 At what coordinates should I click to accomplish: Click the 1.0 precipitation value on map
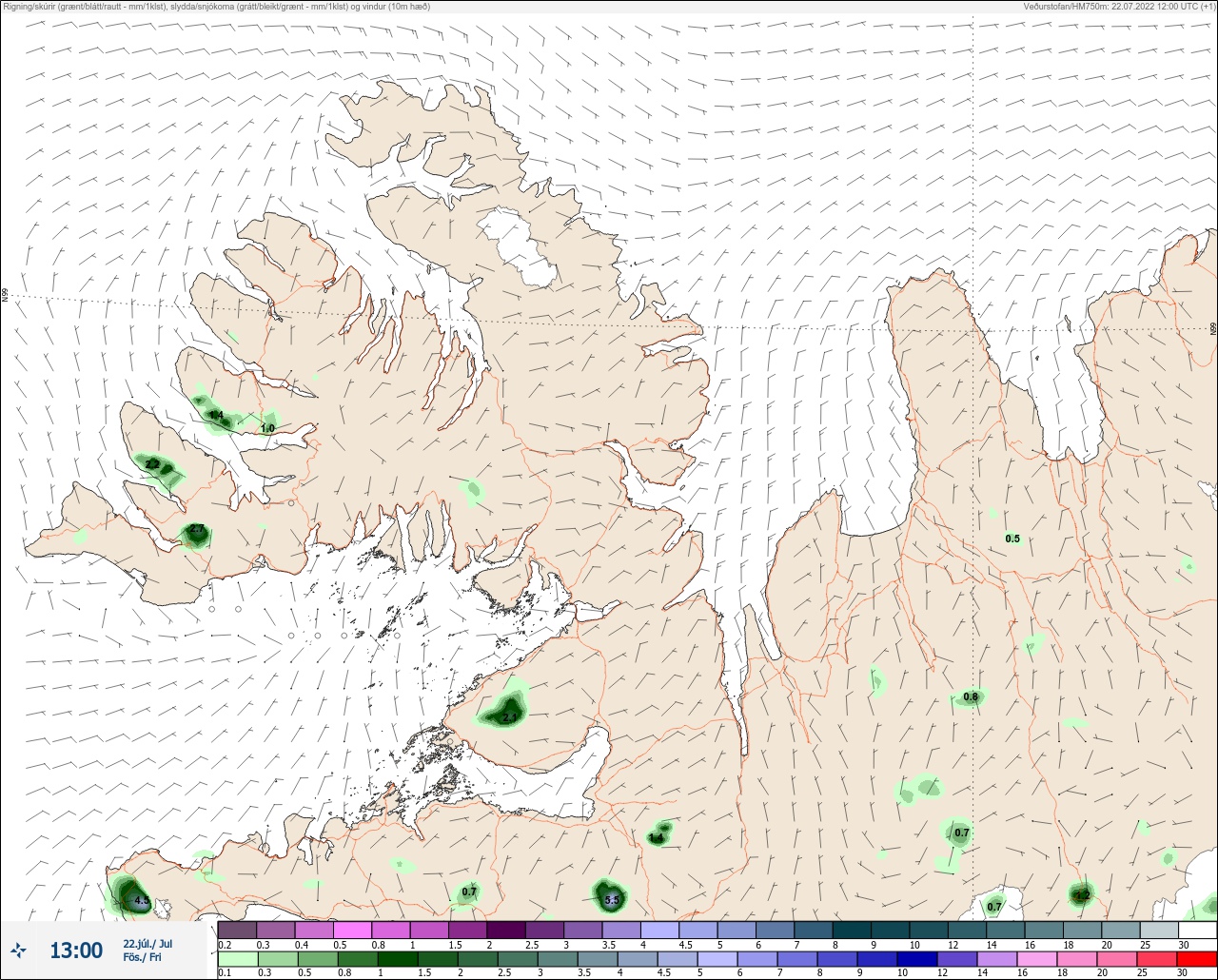267,428
